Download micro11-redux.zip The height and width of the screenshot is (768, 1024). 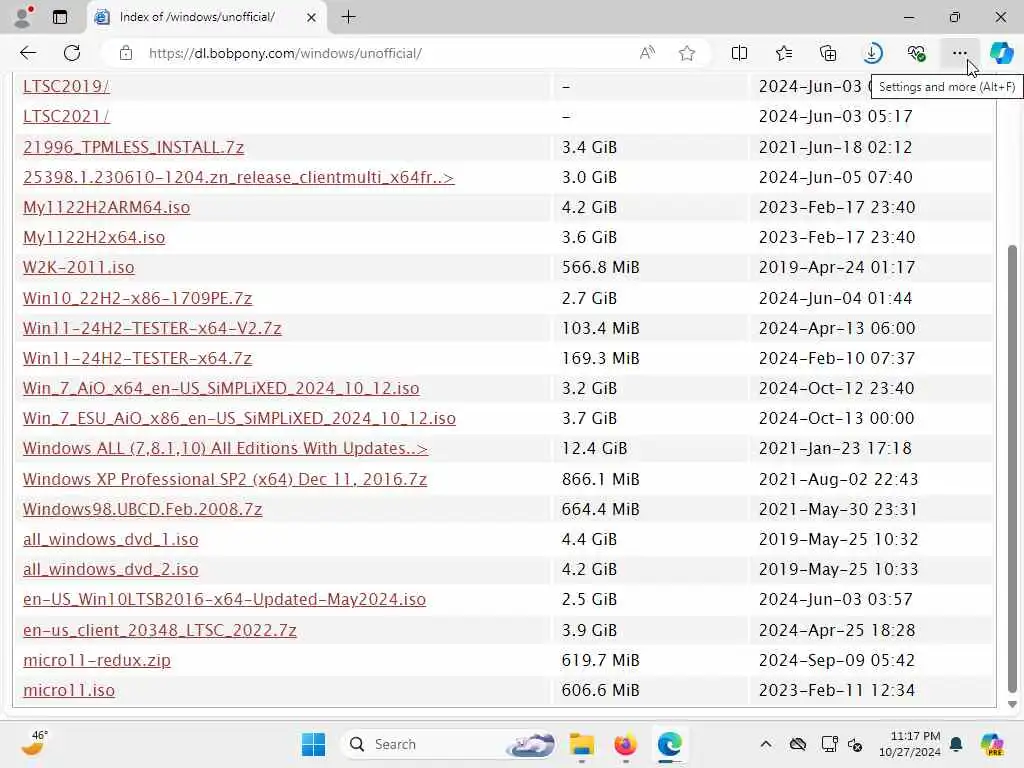[x=97, y=660]
